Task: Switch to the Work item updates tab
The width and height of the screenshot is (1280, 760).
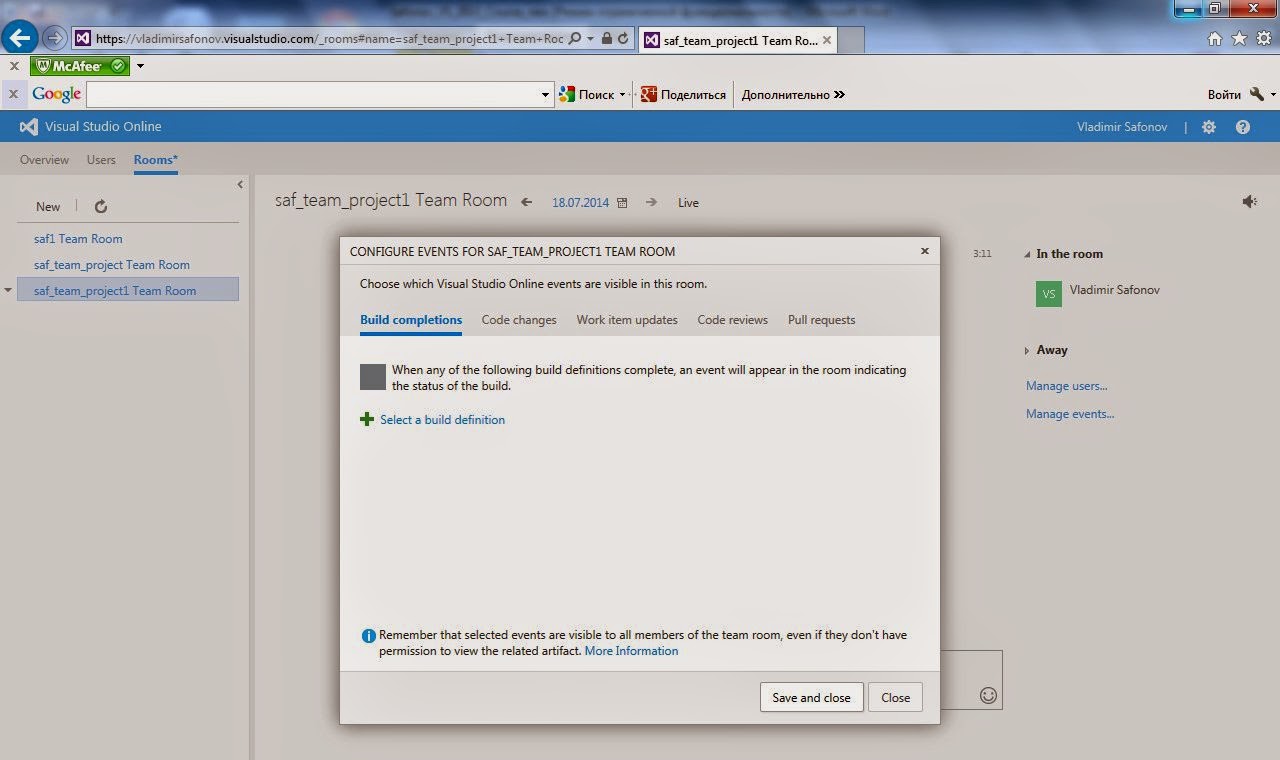Action: 627,320
